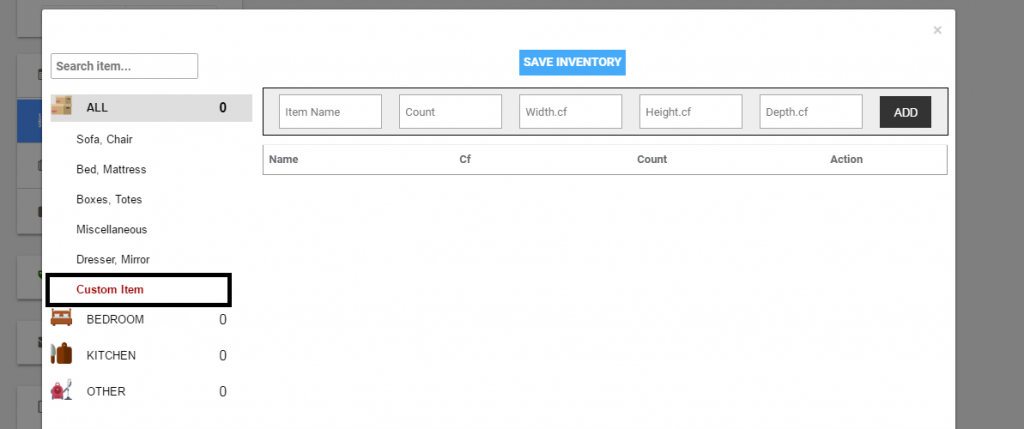Select the Sofa, Chair subcategory

tap(104, 139)
